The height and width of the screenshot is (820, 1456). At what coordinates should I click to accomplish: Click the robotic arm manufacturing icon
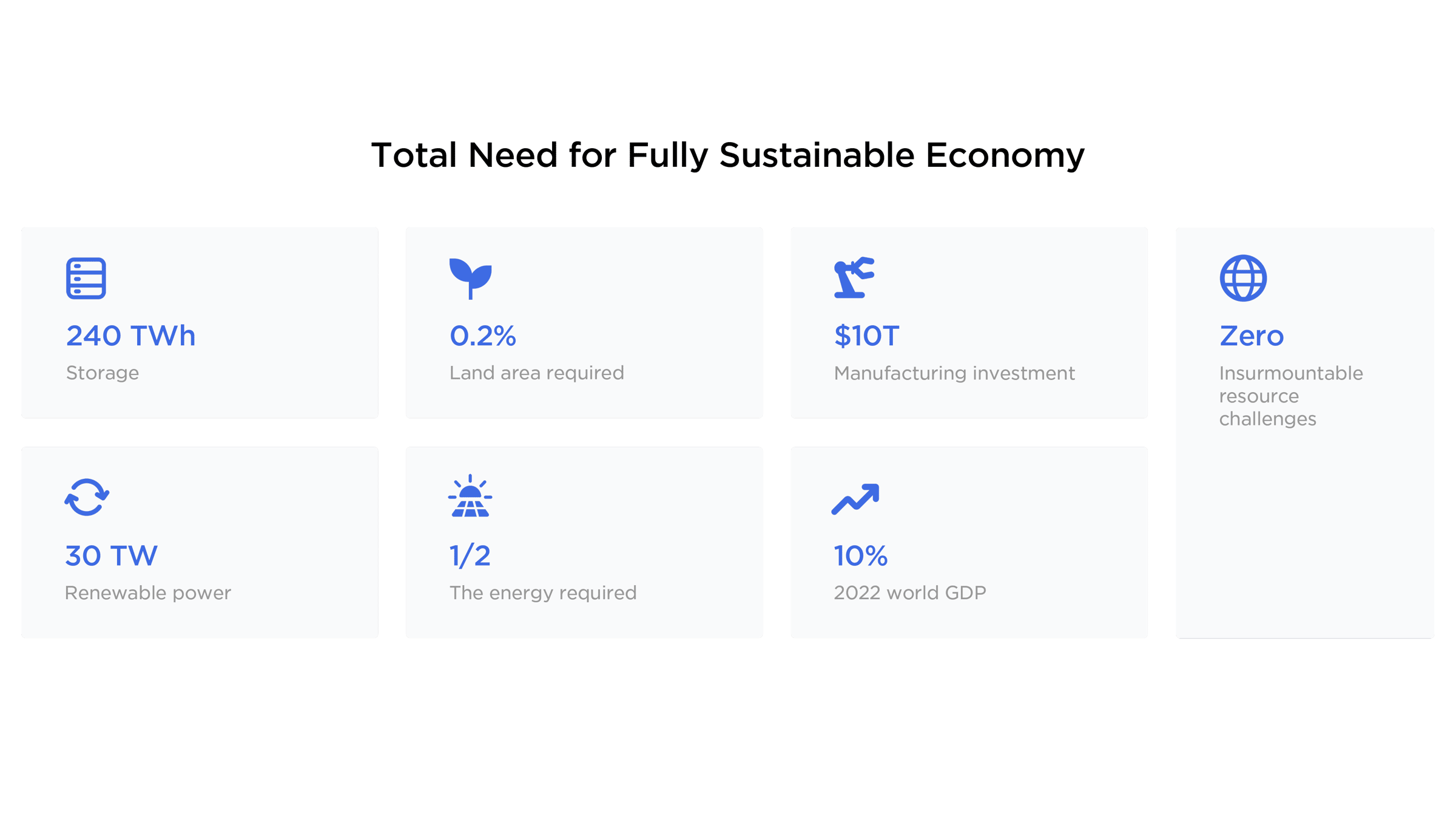pyautogui.click(x=854, y=278)
